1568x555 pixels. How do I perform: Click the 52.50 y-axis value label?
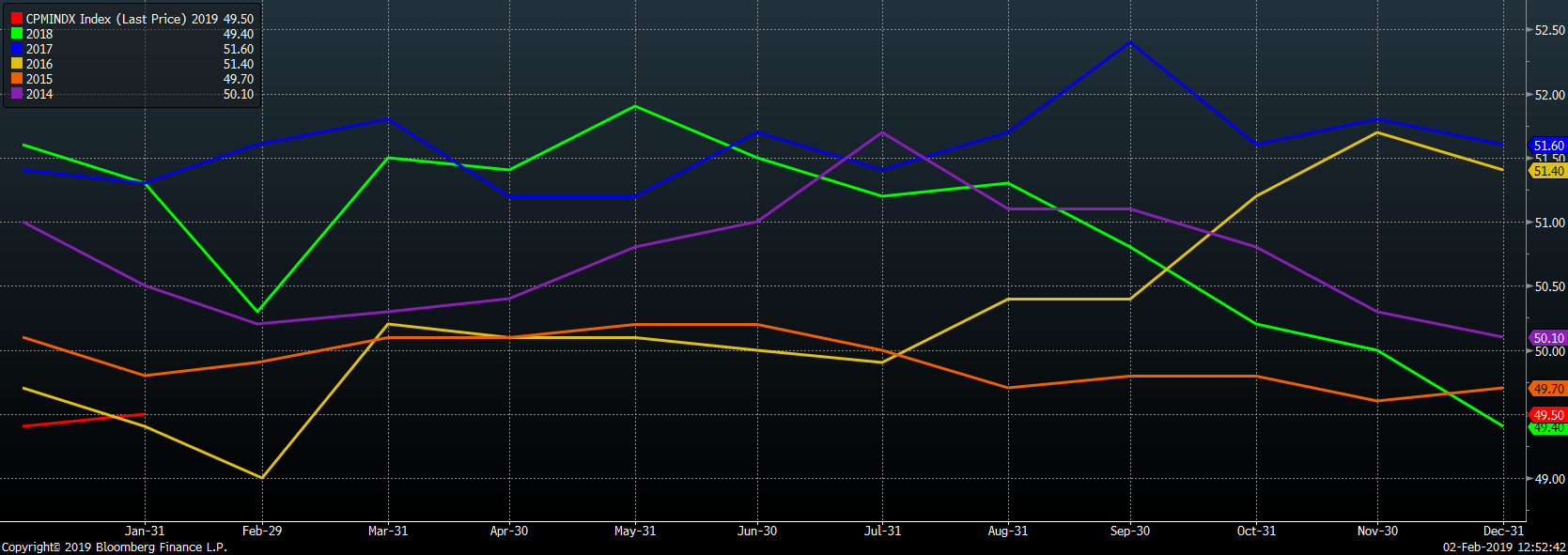[1549, 30]
